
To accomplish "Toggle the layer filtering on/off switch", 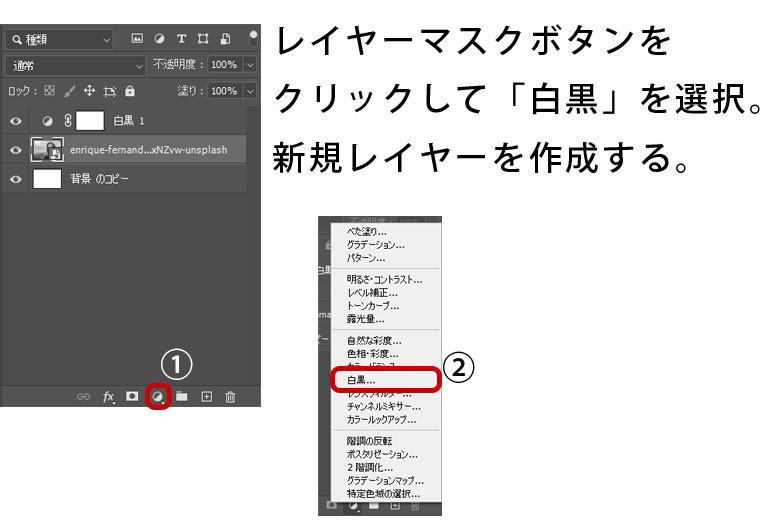I will coord(253,38).
